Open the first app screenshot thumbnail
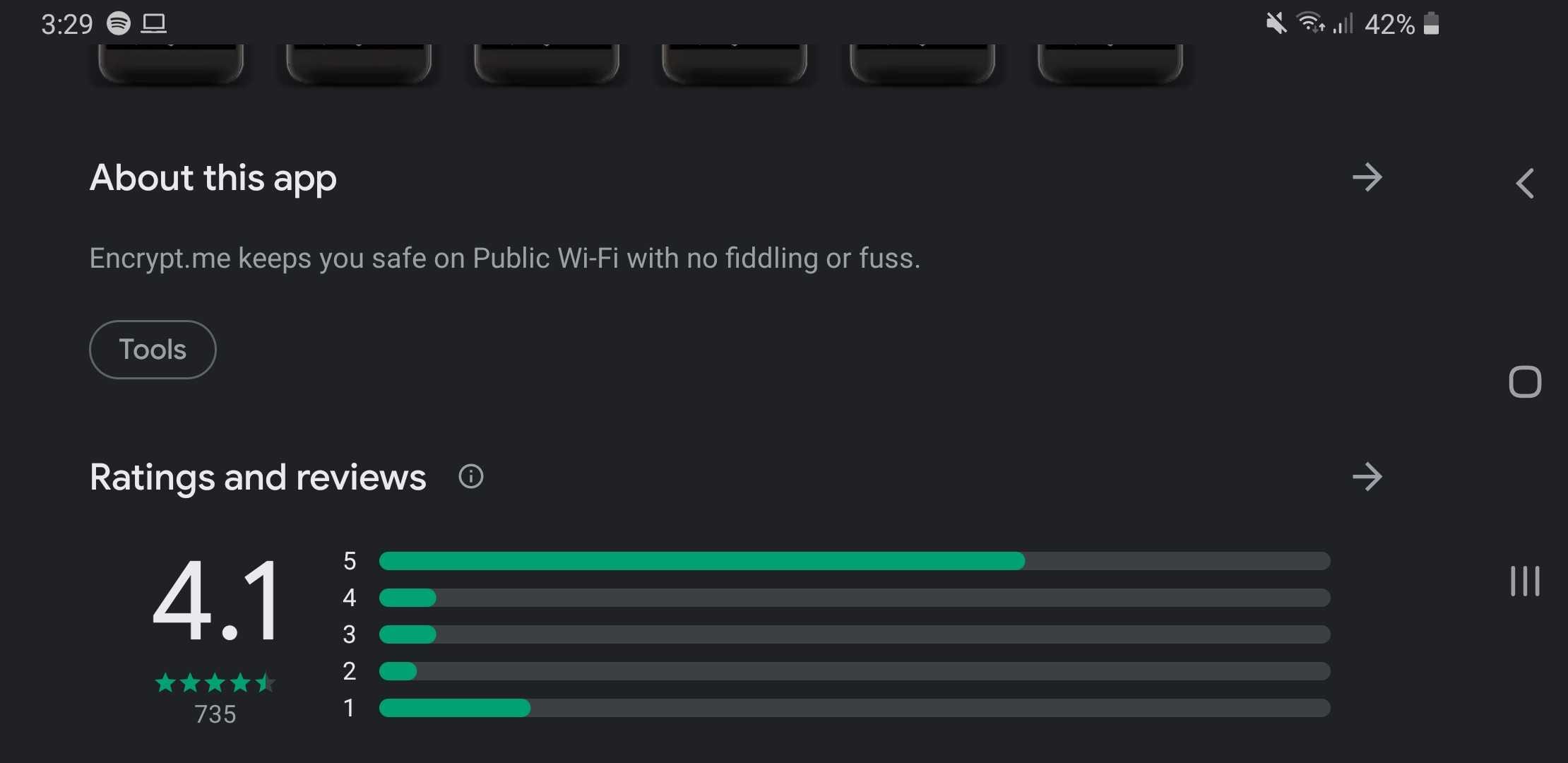Viewport: 1568px width, 763px height. (x=171, y=65)
